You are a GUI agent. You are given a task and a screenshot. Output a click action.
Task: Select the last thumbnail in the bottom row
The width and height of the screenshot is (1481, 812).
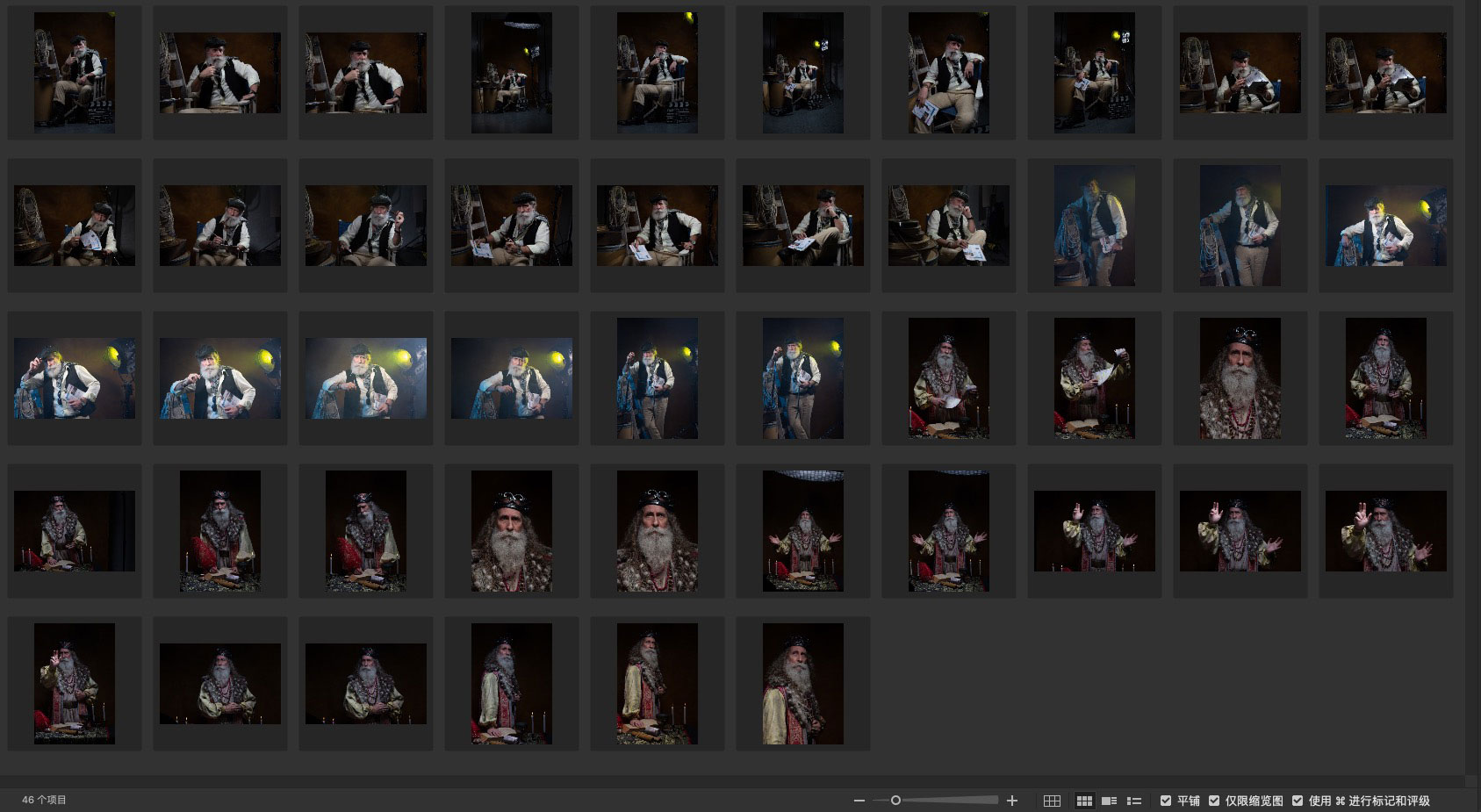tap(802, 684)
